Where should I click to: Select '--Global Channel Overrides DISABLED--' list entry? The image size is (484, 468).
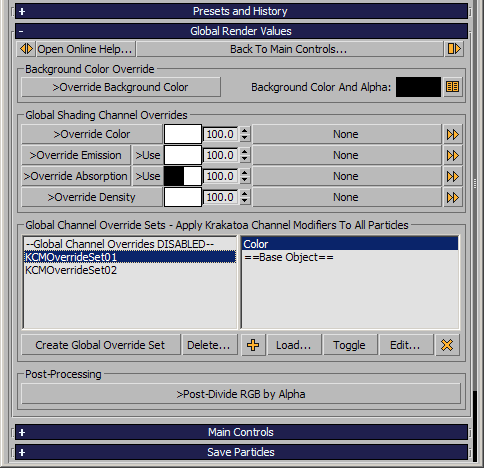(130, 244)
